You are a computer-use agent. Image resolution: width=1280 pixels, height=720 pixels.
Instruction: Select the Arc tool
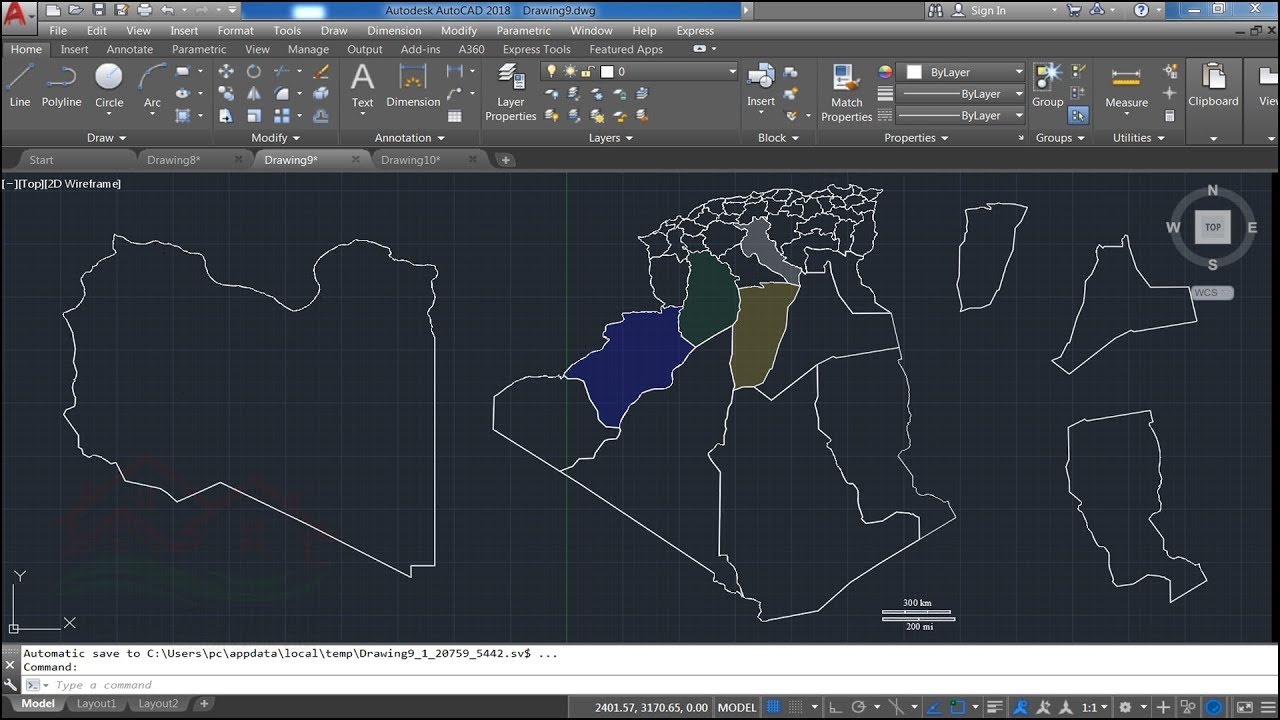pos(152,86)
